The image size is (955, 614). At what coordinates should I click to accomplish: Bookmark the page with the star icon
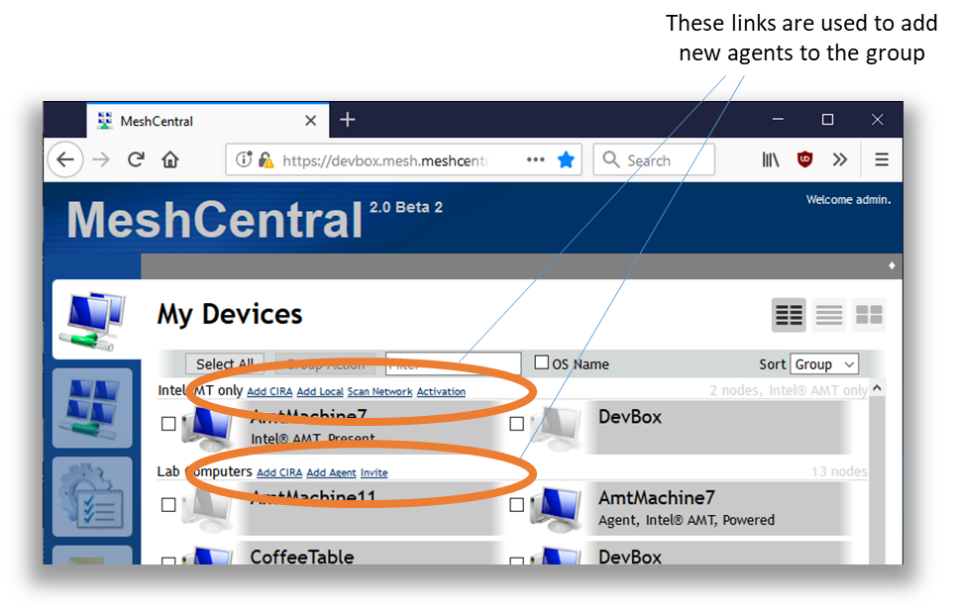pos(566,159)
